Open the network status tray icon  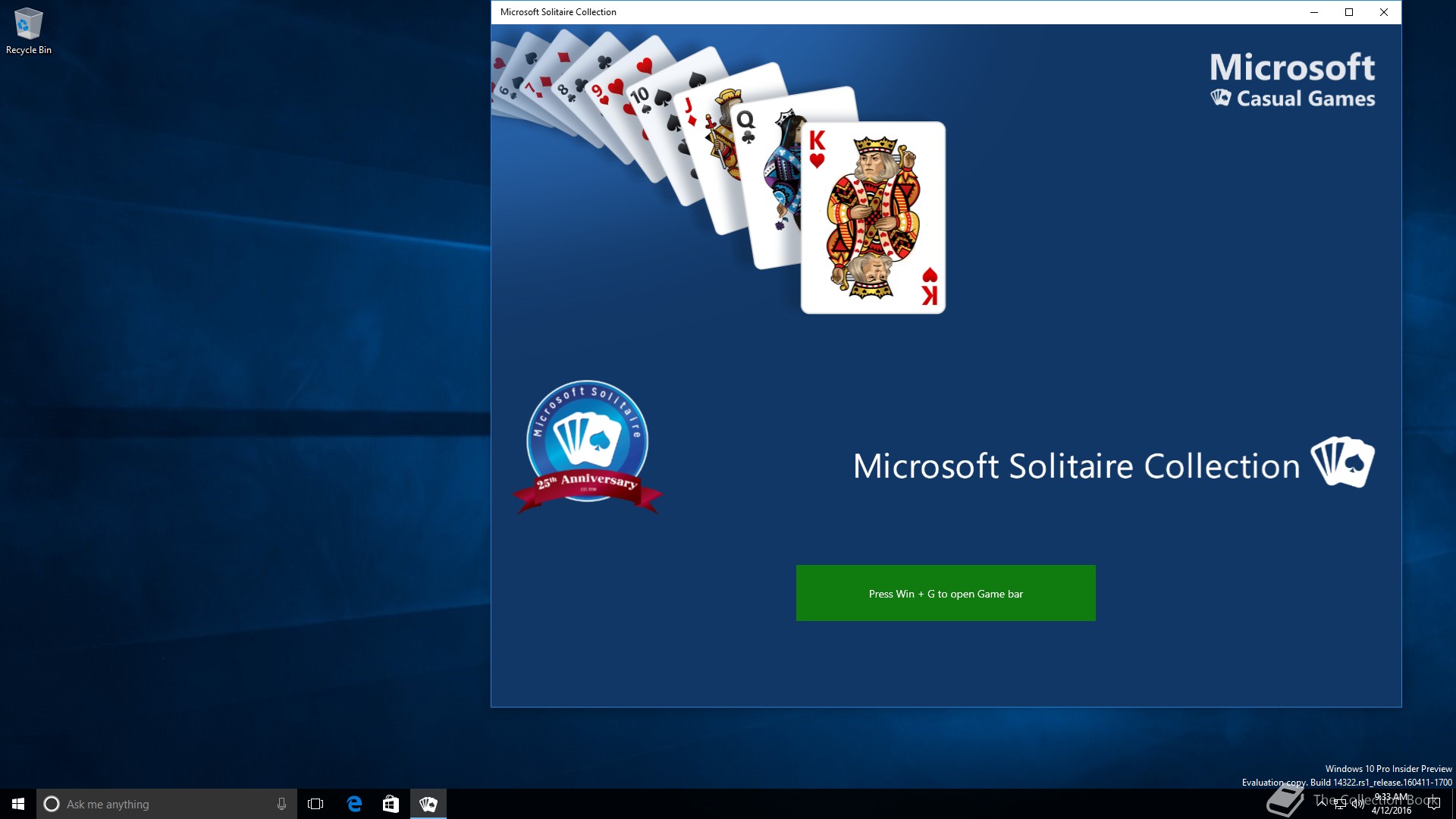click(1340, 804)
